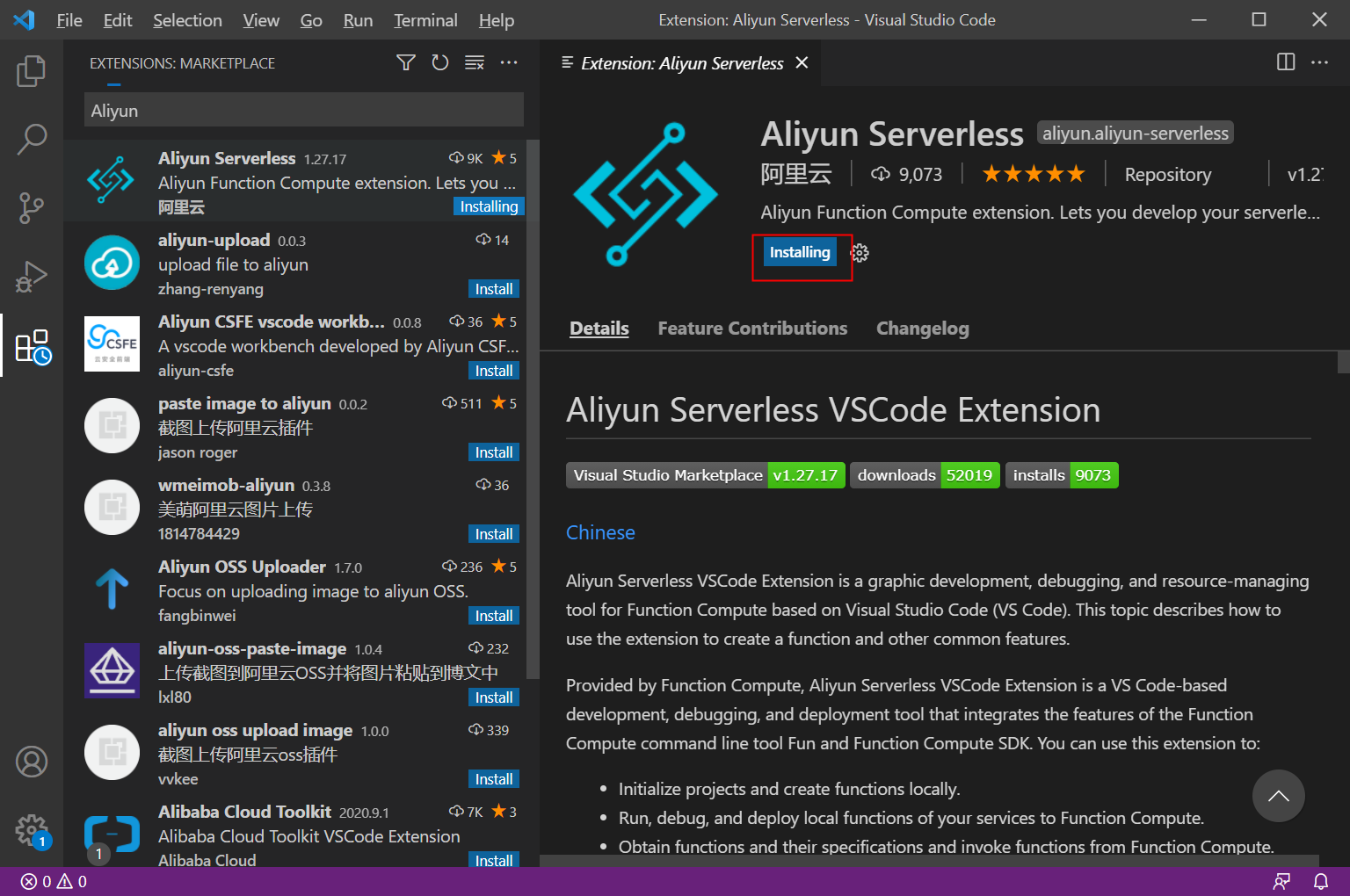The image size is (1350, 896).
Task: Click the downloads 52019 badge
Action: coord(925,475)
